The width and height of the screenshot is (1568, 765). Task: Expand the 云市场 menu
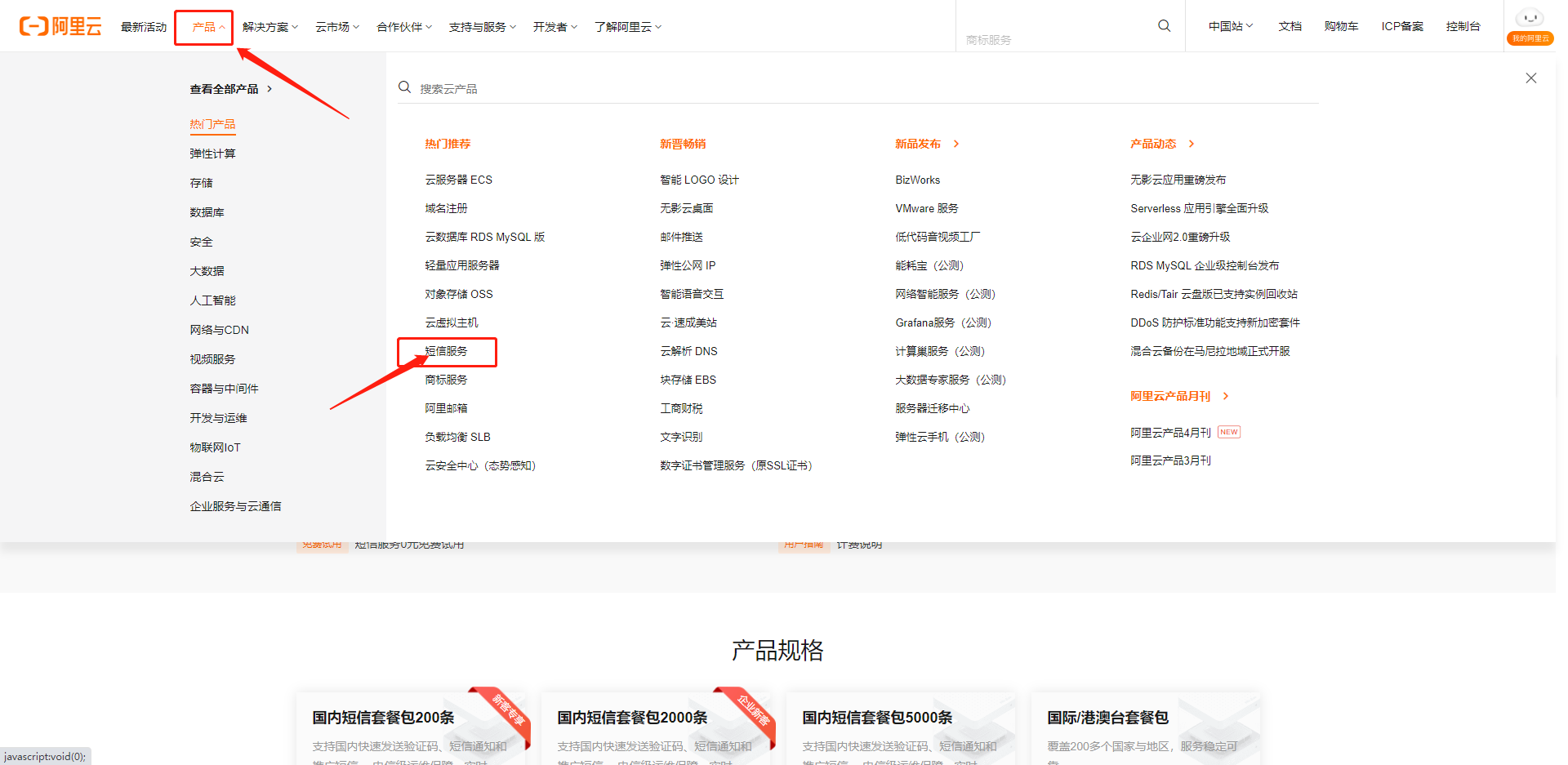click(x=337, y=27)
